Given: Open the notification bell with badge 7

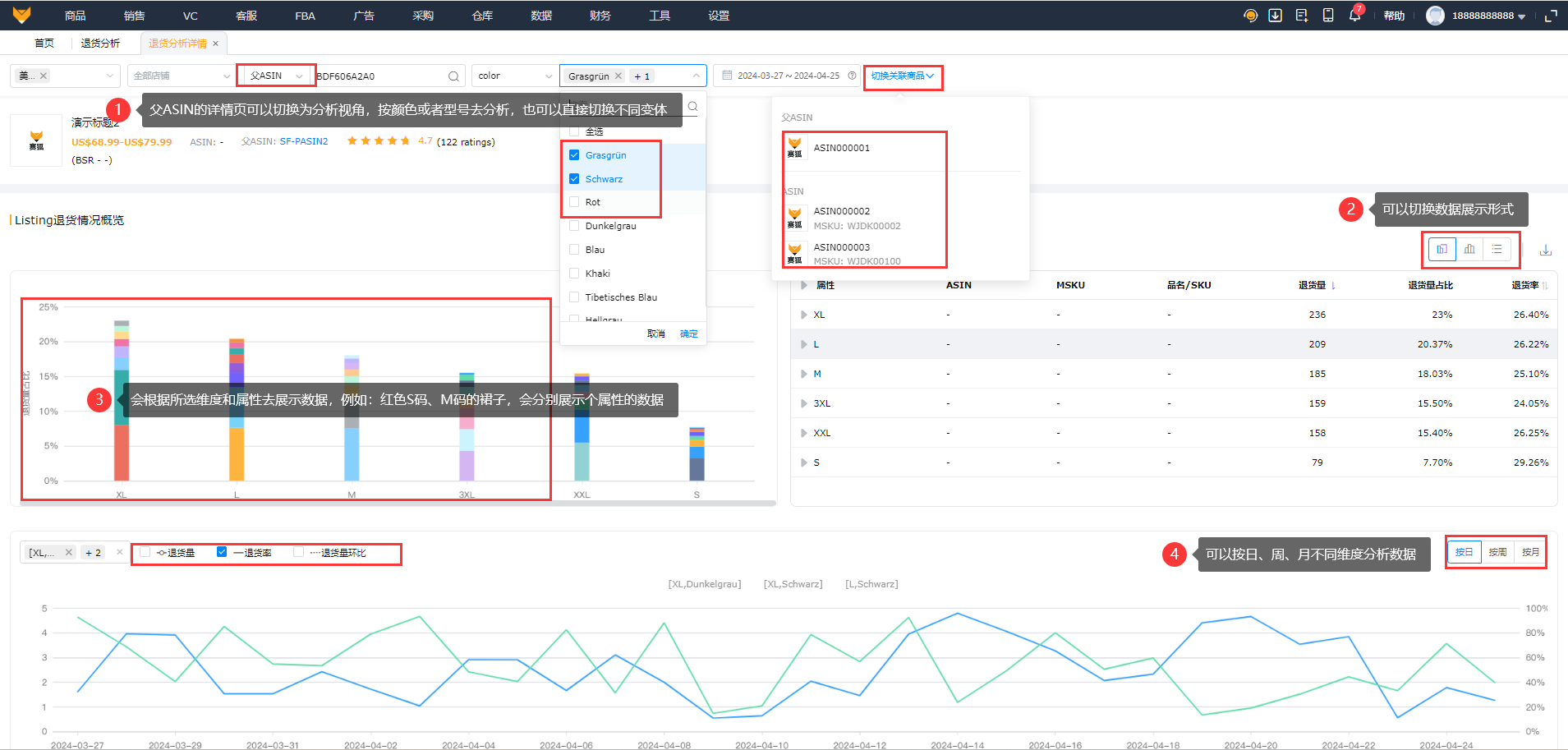Looking at the screenshot, I should click(1354, 16).
